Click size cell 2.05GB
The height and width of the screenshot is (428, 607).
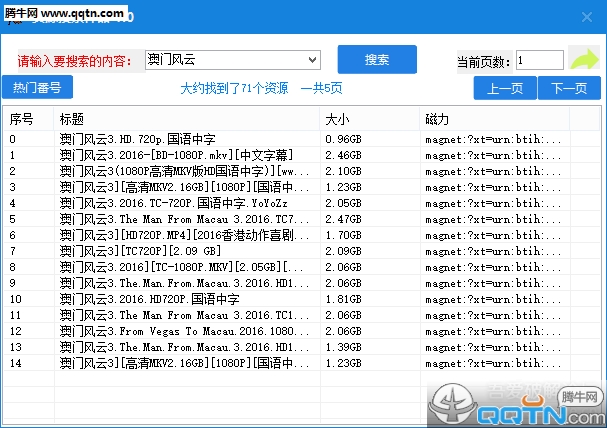click(343, 203)
